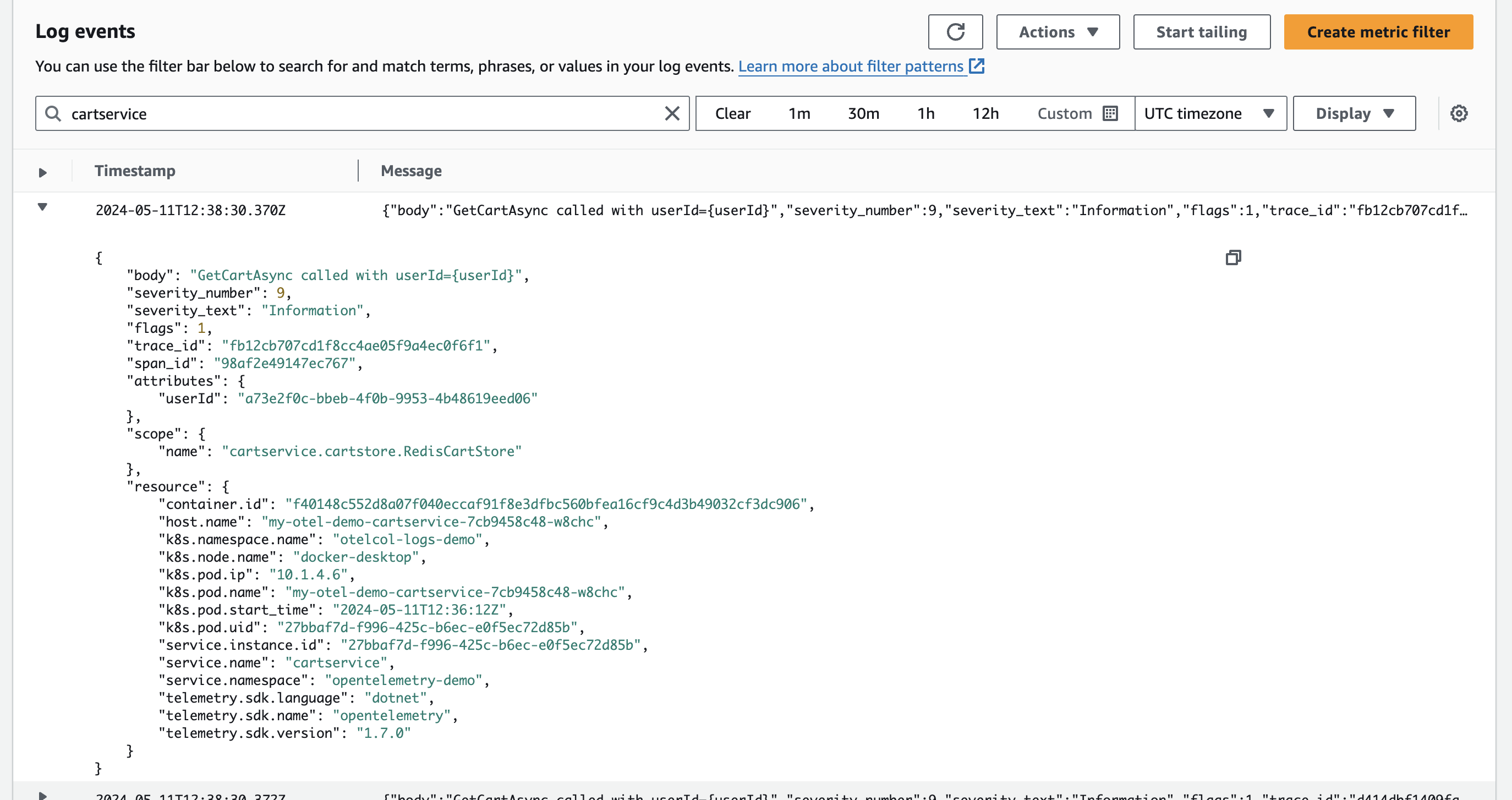Image resolution: width=1512 pixels, height=800 pixels.
Task: Click k8s.pod.uid value 27bbaf7d-f996...
Action: click(428, 627)
